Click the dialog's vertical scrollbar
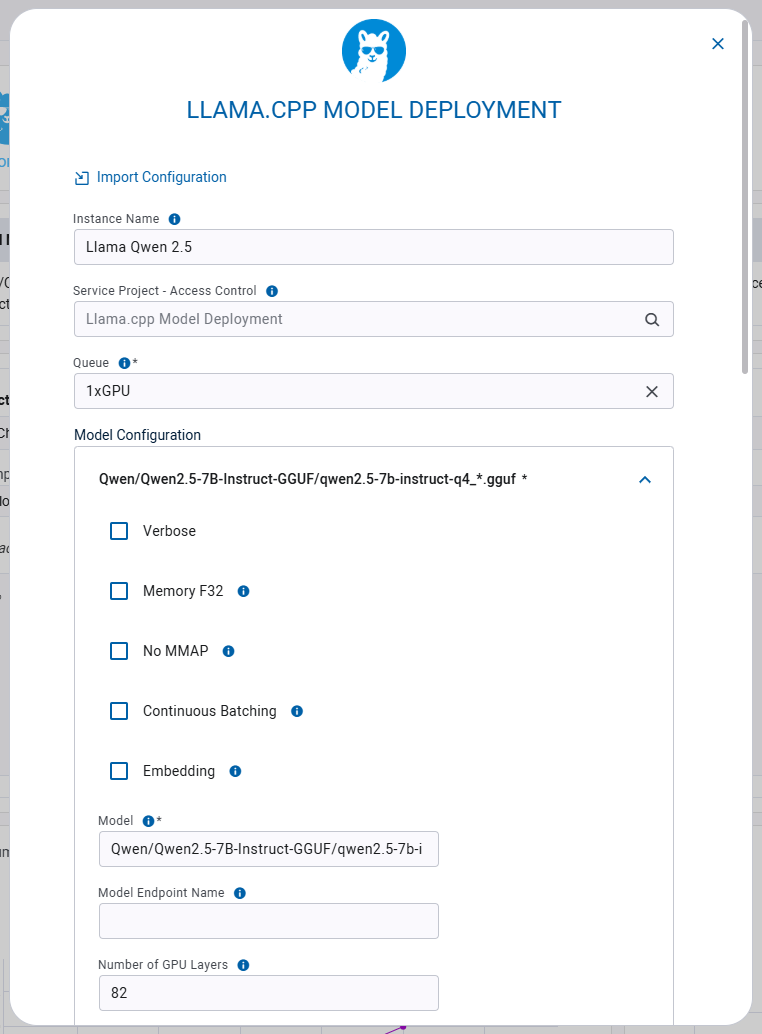Screen dimensions: 762x1034 tap(745, 200)
